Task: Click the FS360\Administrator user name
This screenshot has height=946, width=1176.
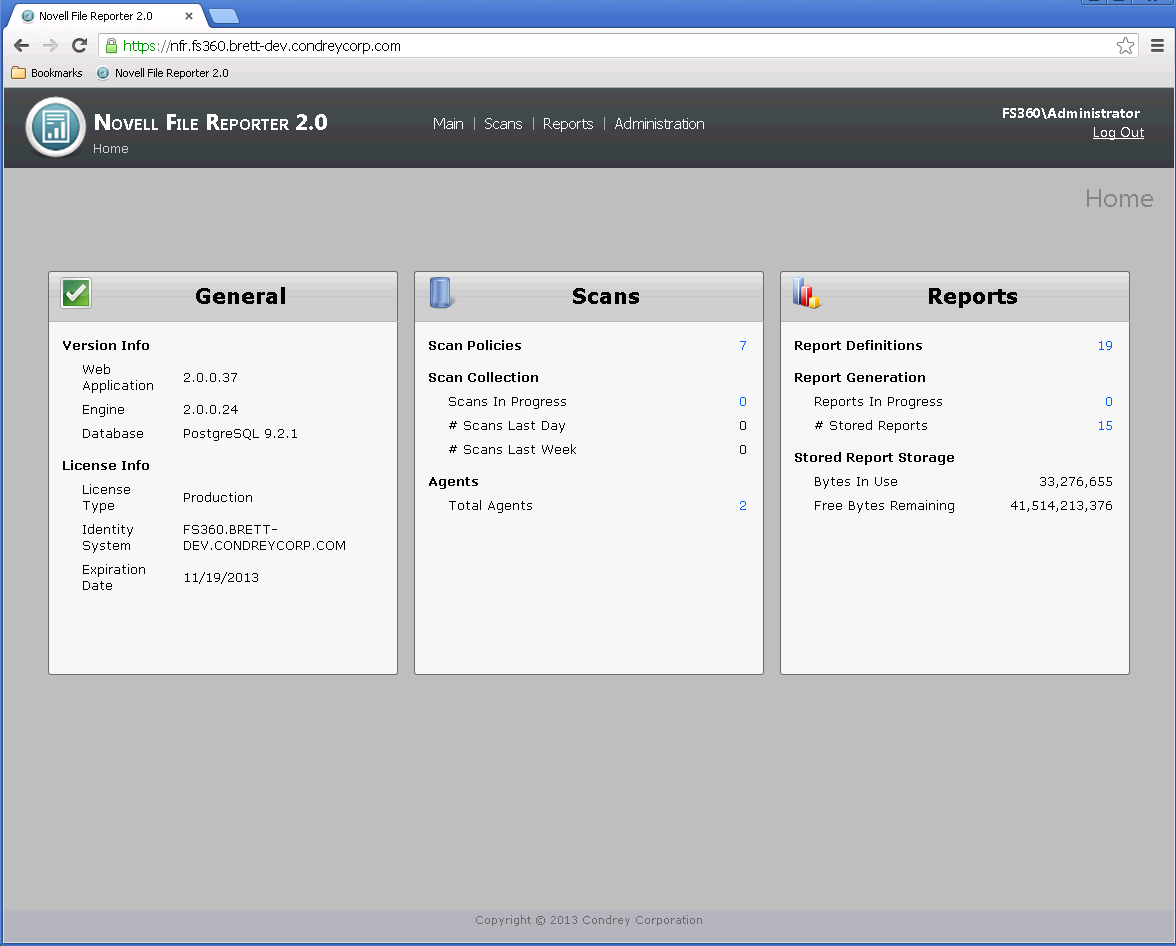Action: pyautogui.click(x=1070, y=113)
